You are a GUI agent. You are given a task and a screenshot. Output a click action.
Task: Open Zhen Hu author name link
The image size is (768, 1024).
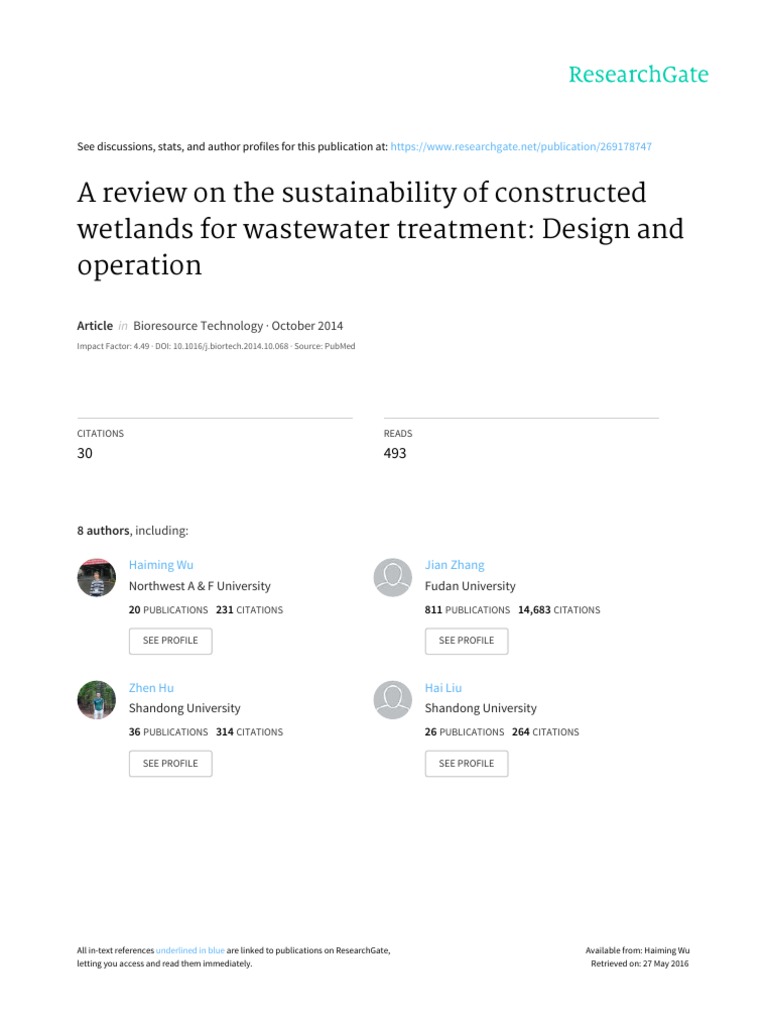(149, 688)
